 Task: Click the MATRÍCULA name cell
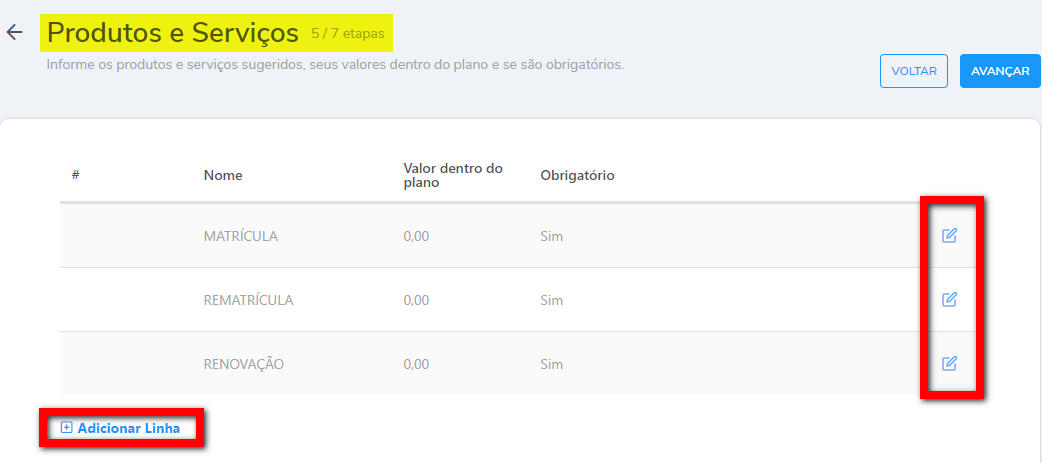tap(240, 237)
